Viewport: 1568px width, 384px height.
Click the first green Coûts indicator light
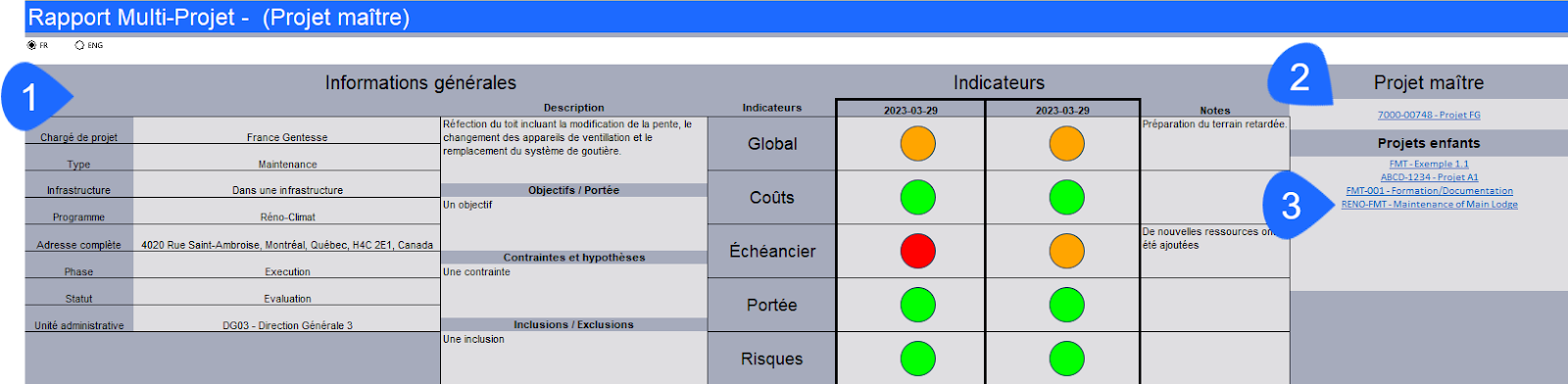point(918,197)
